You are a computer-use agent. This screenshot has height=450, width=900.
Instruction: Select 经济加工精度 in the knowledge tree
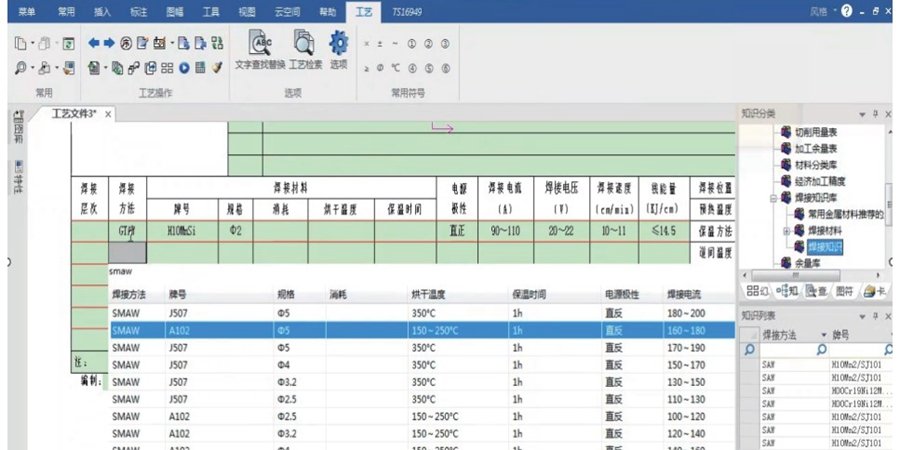pos(820,182)
